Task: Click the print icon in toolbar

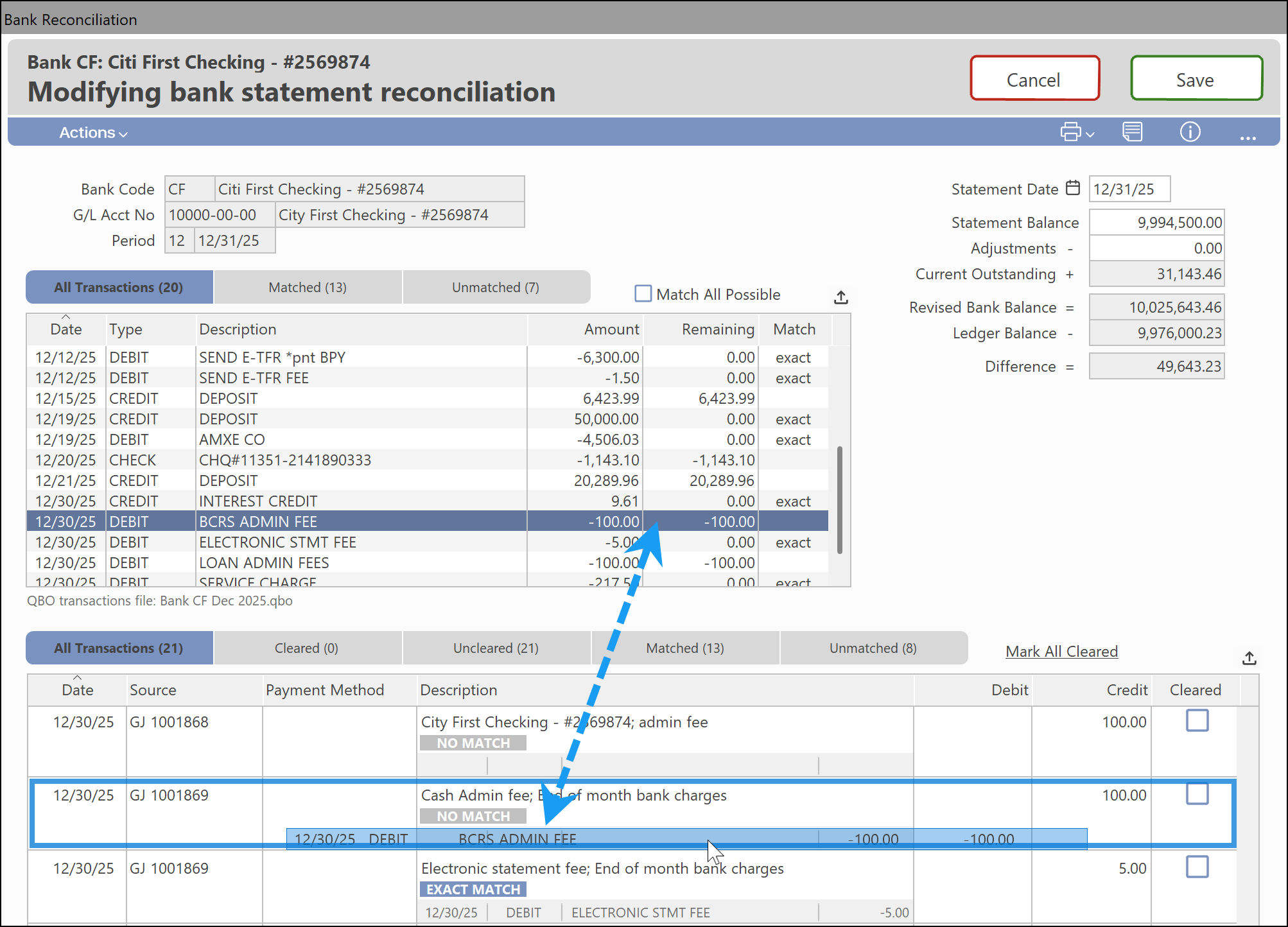Action: pos(1070,132)
